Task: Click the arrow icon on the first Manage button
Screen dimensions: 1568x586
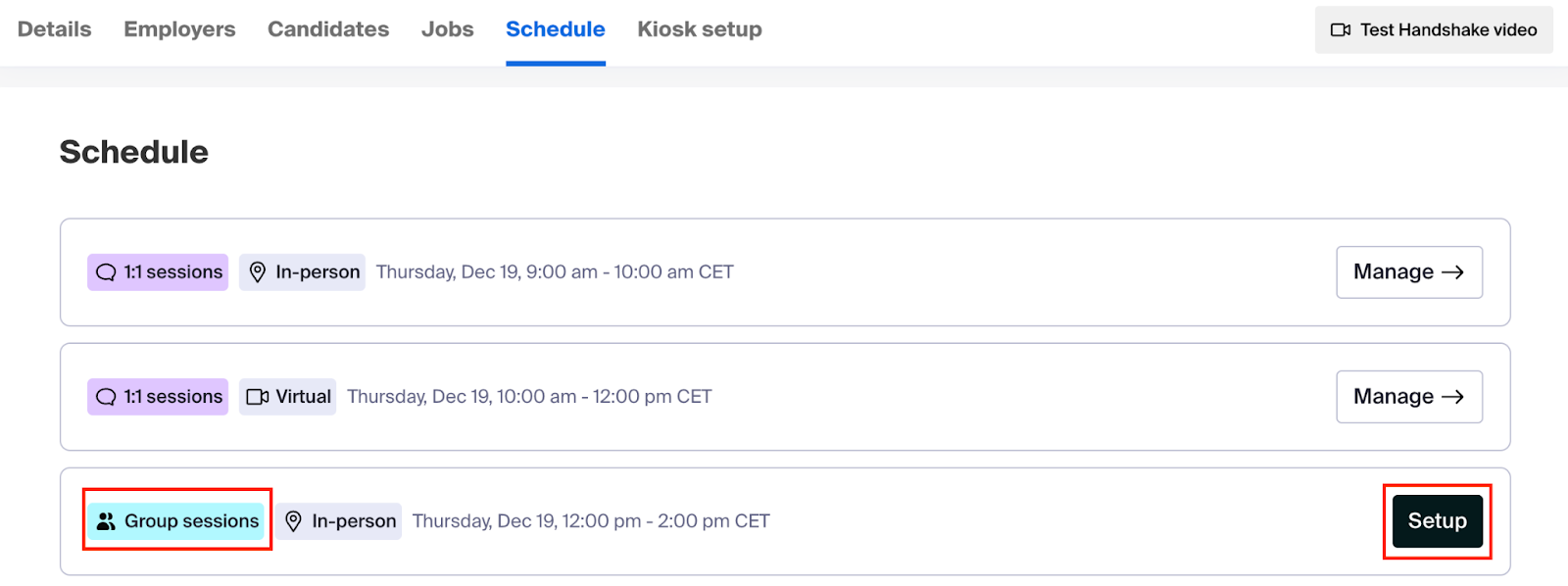Action: [x=1453, y=272]
